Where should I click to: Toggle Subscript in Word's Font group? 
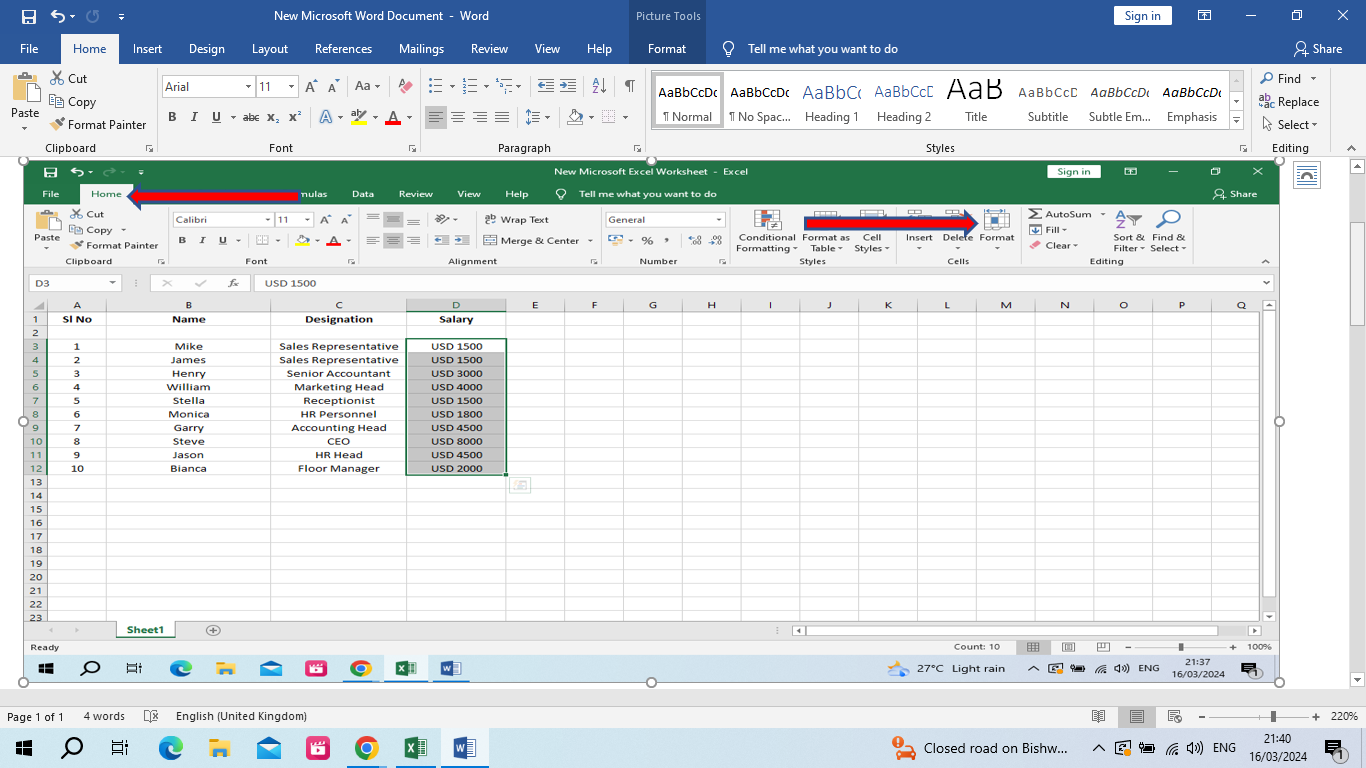point(273,117)
